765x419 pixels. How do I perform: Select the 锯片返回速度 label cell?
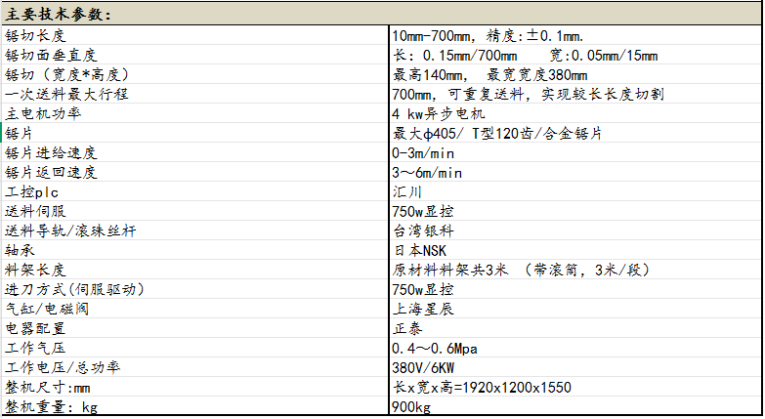click(50, 172)
